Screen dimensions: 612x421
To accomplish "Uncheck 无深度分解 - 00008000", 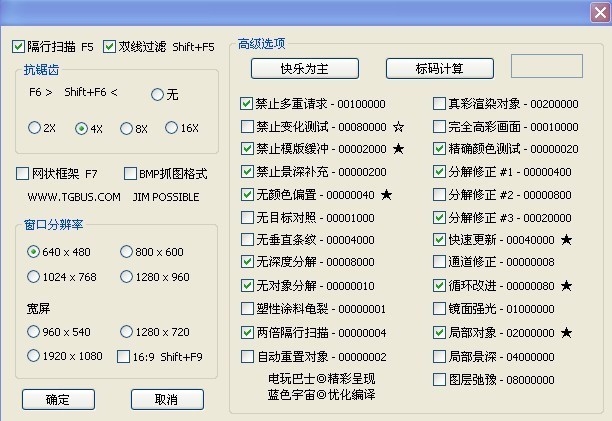I will click(x=247, y=261).
